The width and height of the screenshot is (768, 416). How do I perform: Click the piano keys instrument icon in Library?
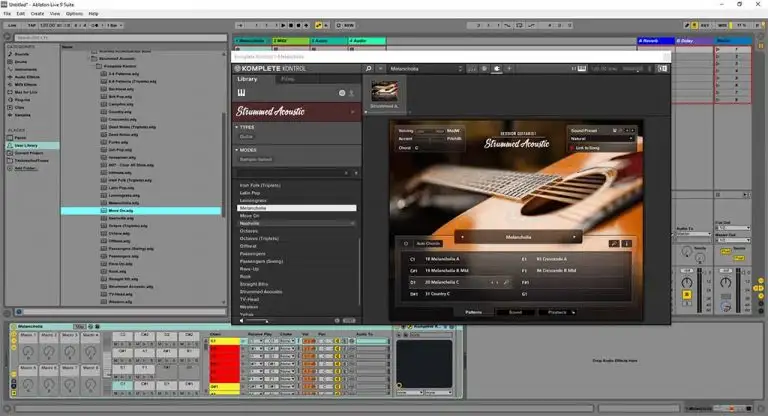point(241,93)
